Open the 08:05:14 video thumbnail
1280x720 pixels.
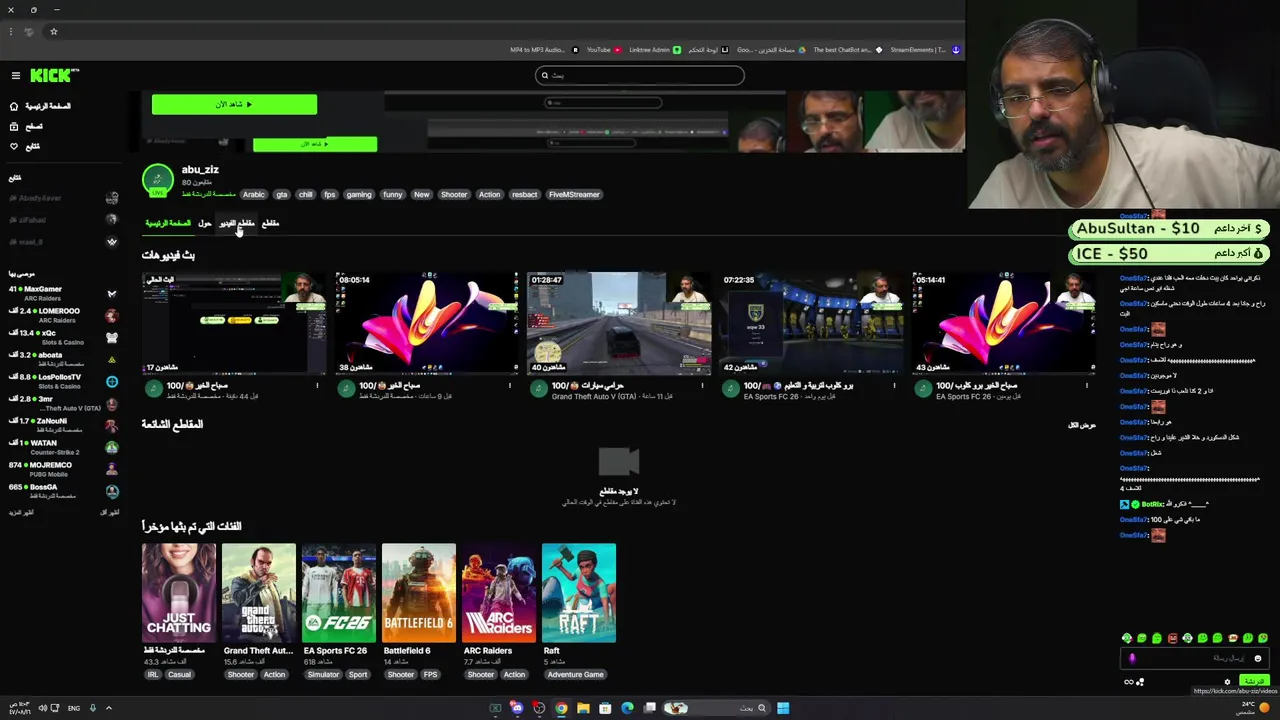point(427,323)
